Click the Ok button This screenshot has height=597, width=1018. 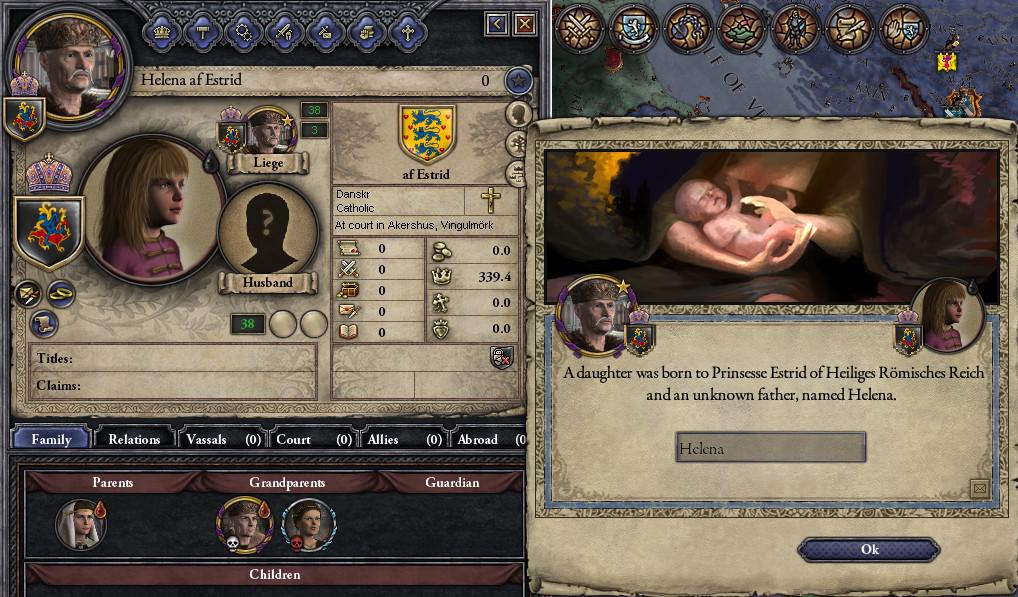[x=869, y=550]
